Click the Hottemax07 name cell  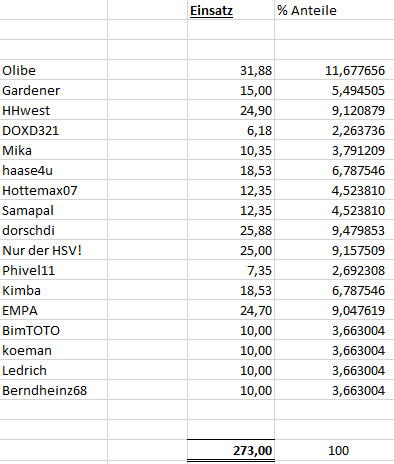54,190
